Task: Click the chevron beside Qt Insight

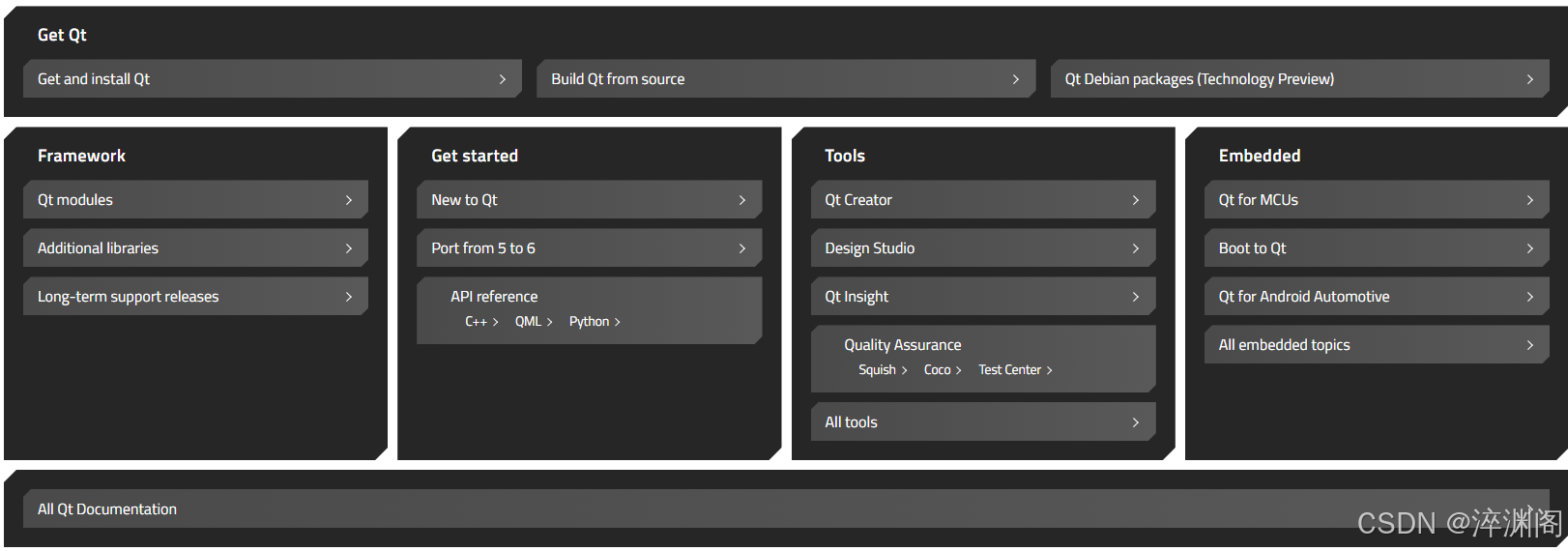Action: tap(1136, 297)
